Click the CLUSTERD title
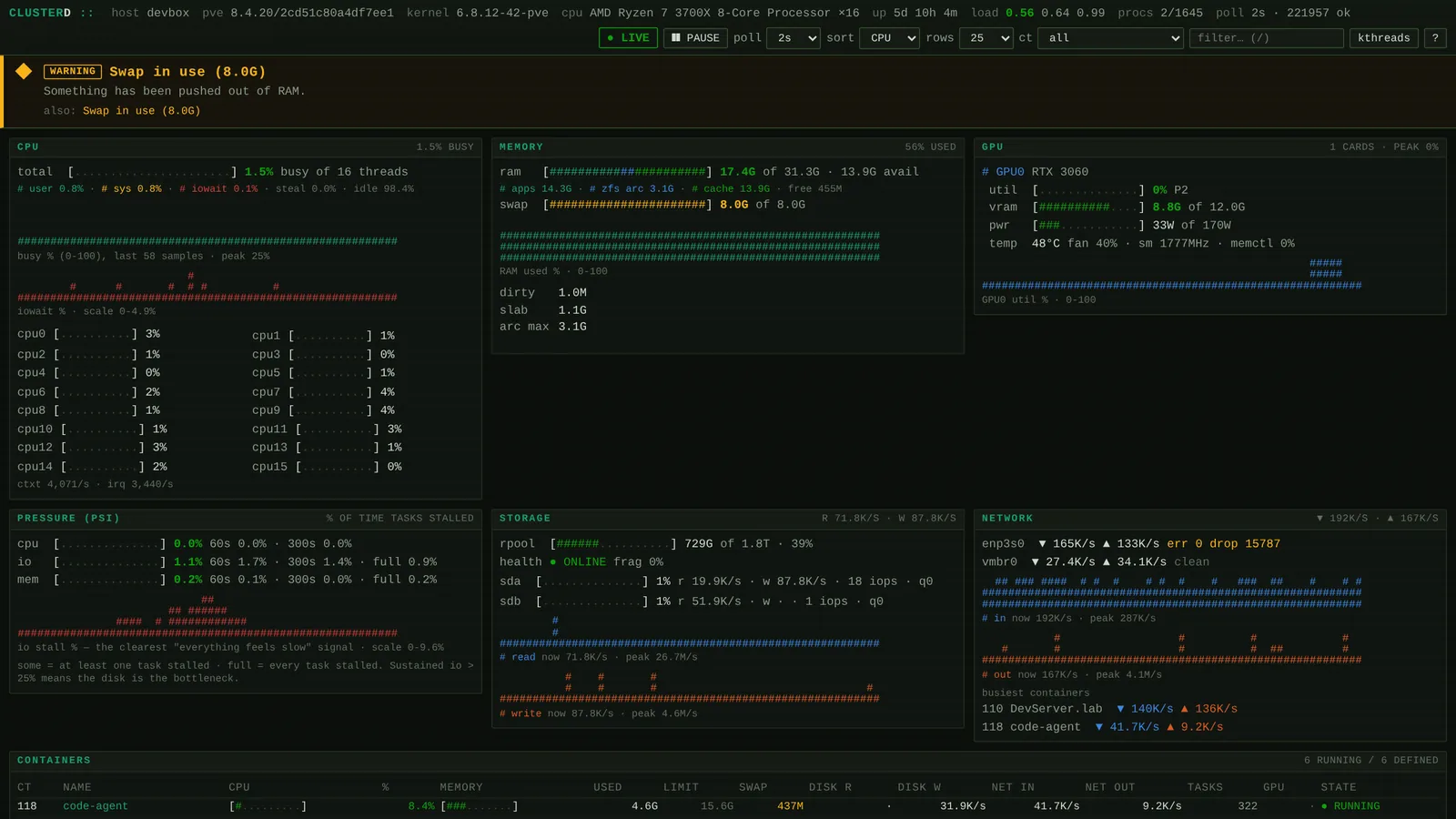The height and width of the screenshot is (819, 1456). 40,13
